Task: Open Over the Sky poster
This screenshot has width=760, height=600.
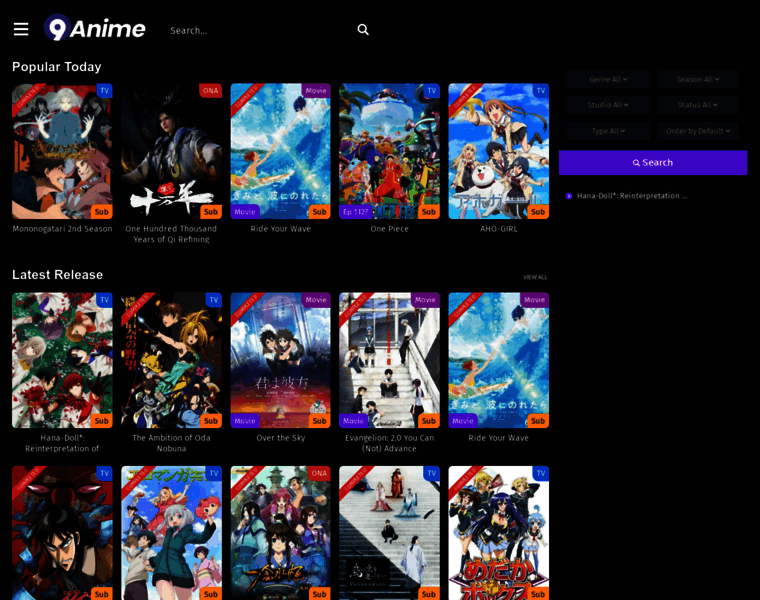Action: (281, 360)
